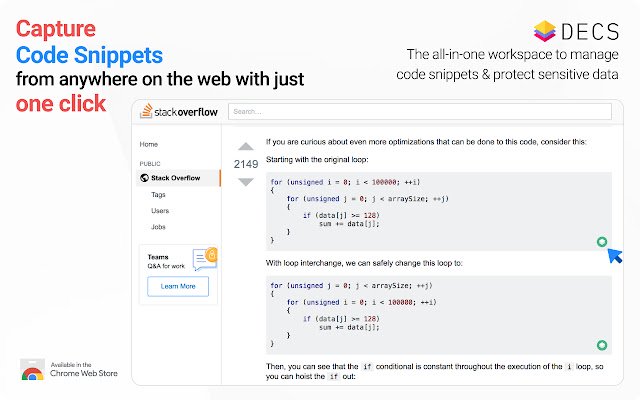This screenshot has height=400, width=640.
Task: Click the Stack Overflow search field
Action: [x=420, y=111]
